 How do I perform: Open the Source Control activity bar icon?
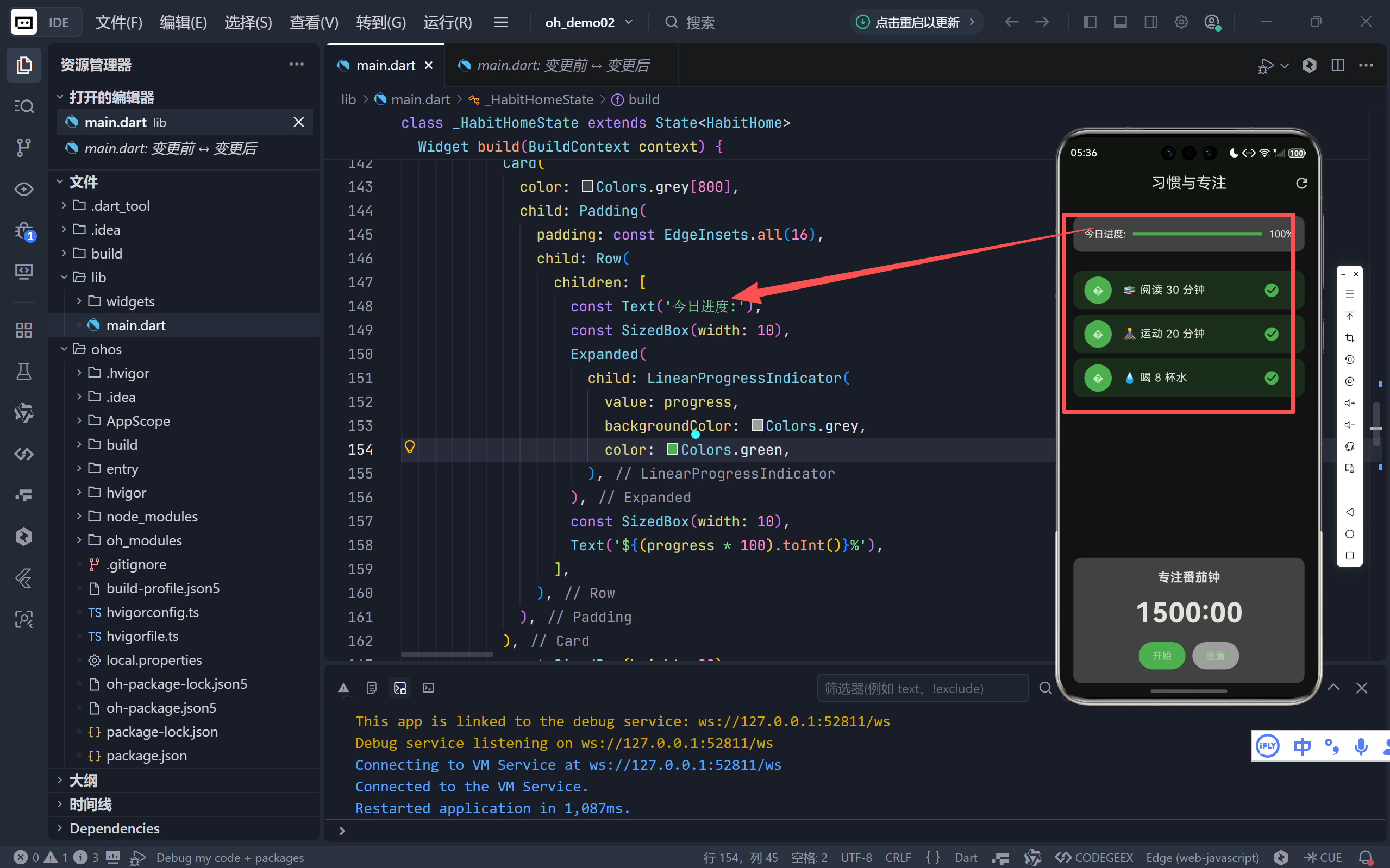coord(23,148)
